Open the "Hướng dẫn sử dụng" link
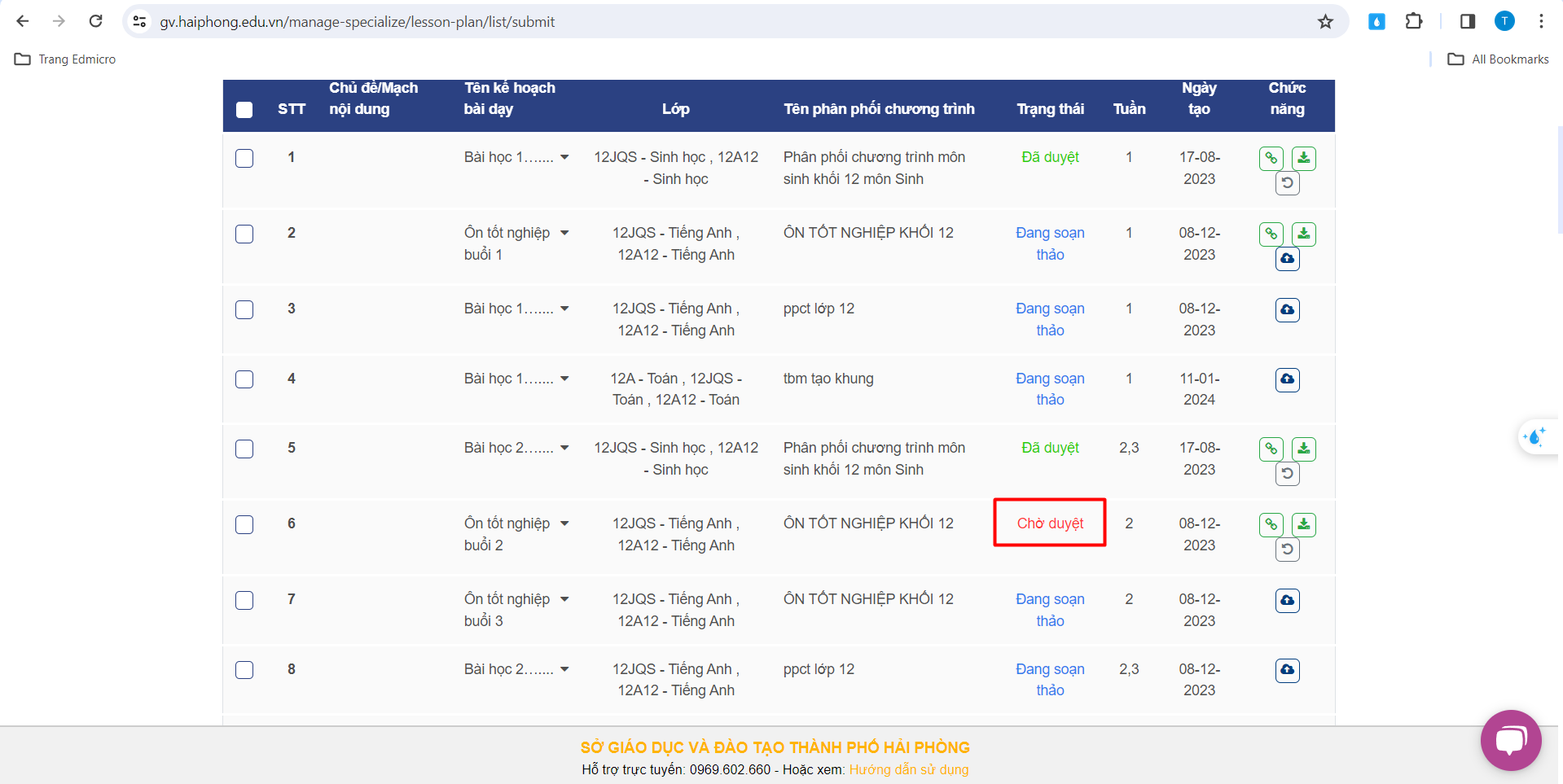Viewport: 1563px width, 784px height. (908, 769)
